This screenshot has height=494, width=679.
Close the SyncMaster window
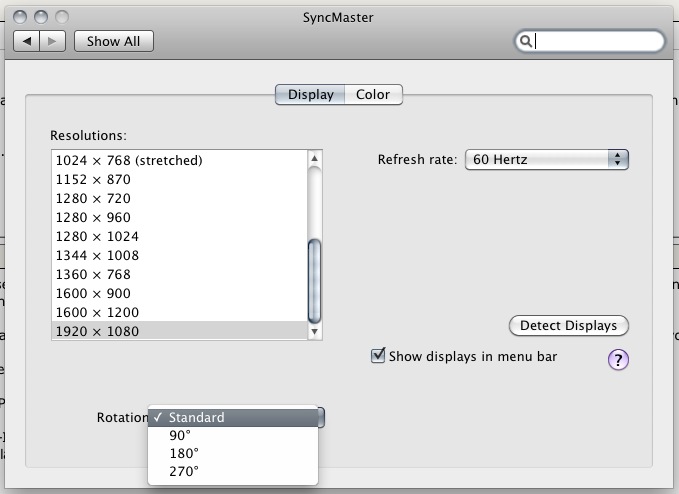point(20,17)
